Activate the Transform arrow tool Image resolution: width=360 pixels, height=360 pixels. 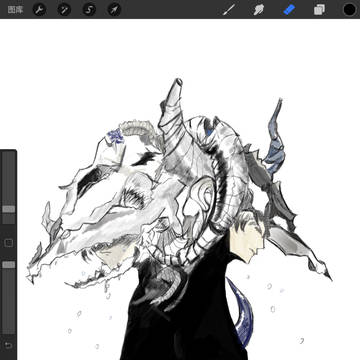(114, 10)
